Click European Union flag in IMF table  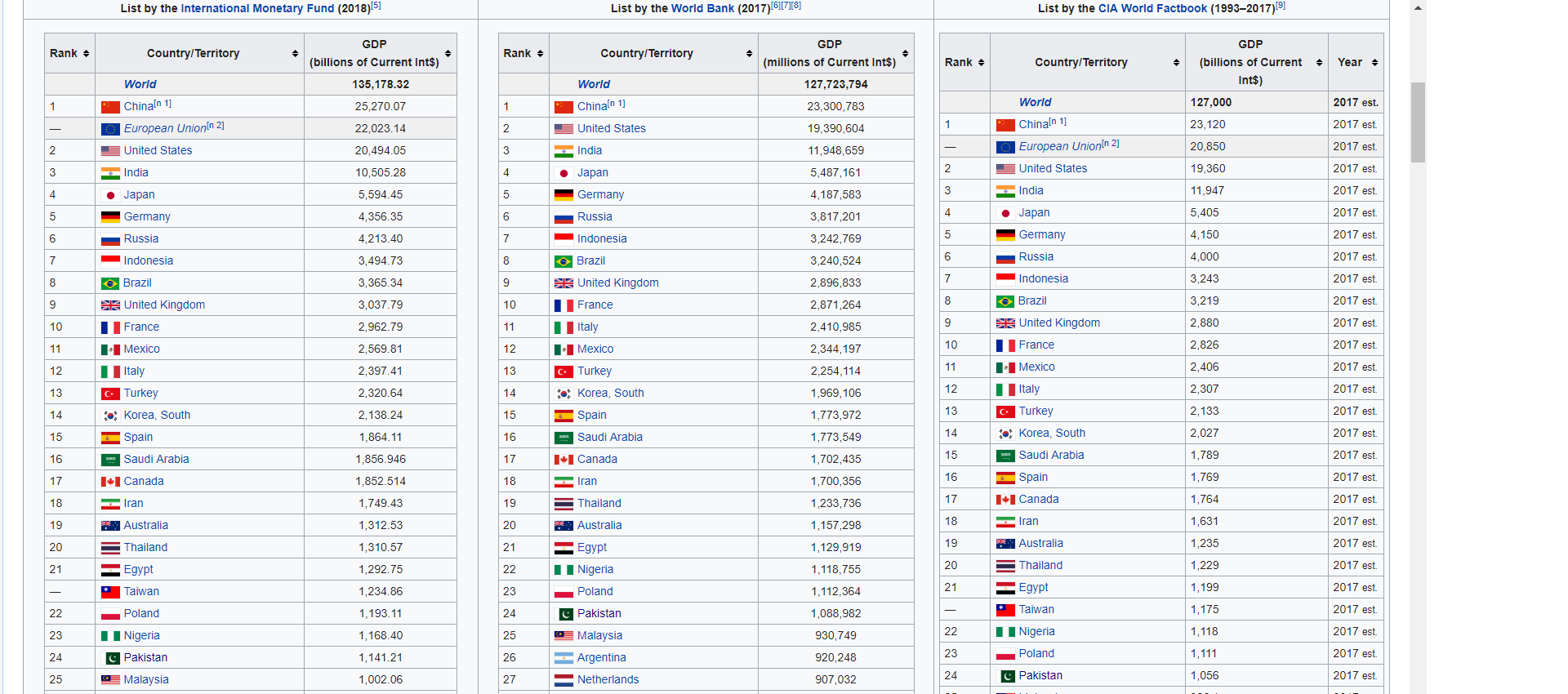(110, 129)
